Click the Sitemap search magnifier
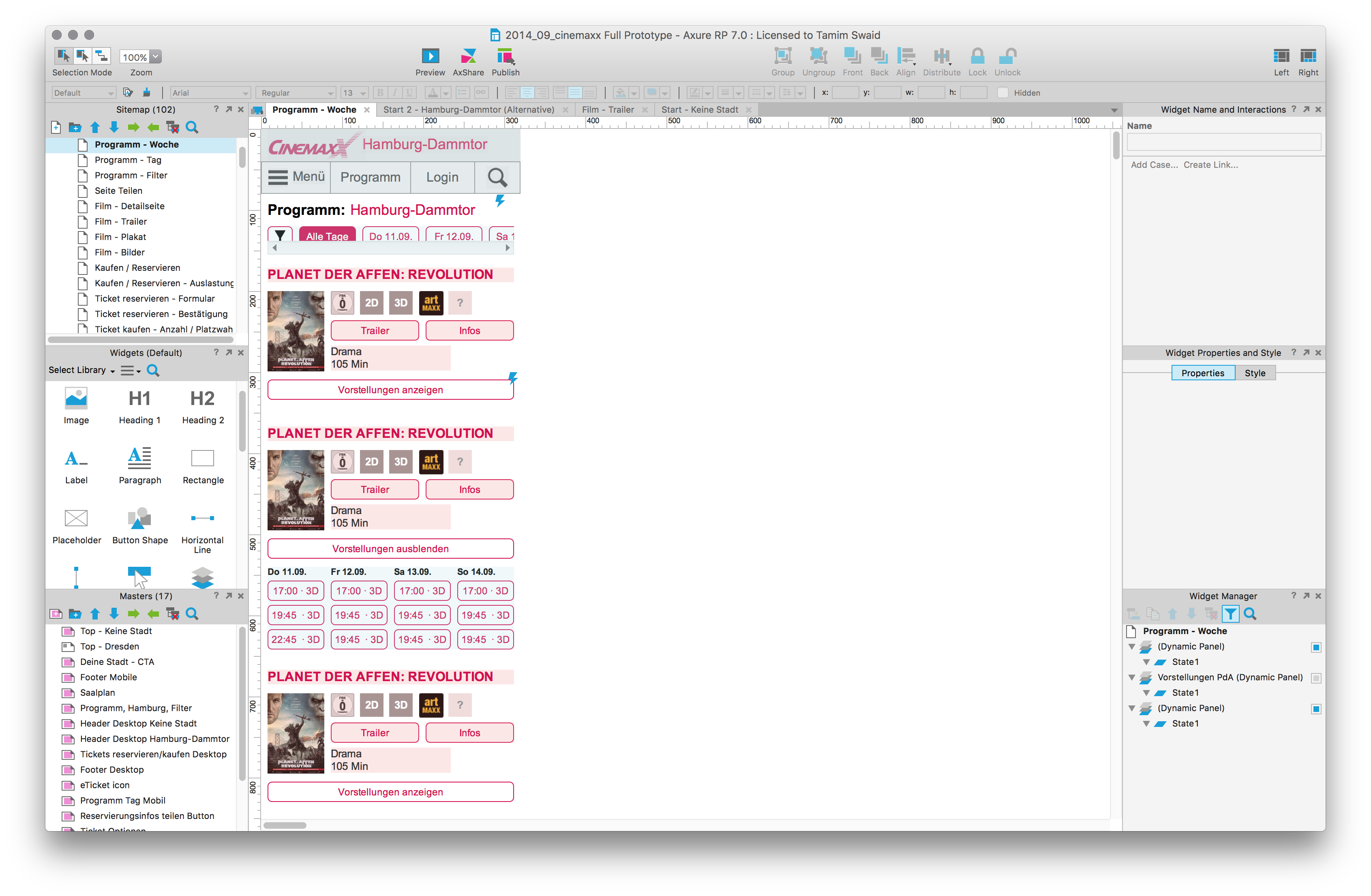1371x896 pixels. click(x=193, y=127)
